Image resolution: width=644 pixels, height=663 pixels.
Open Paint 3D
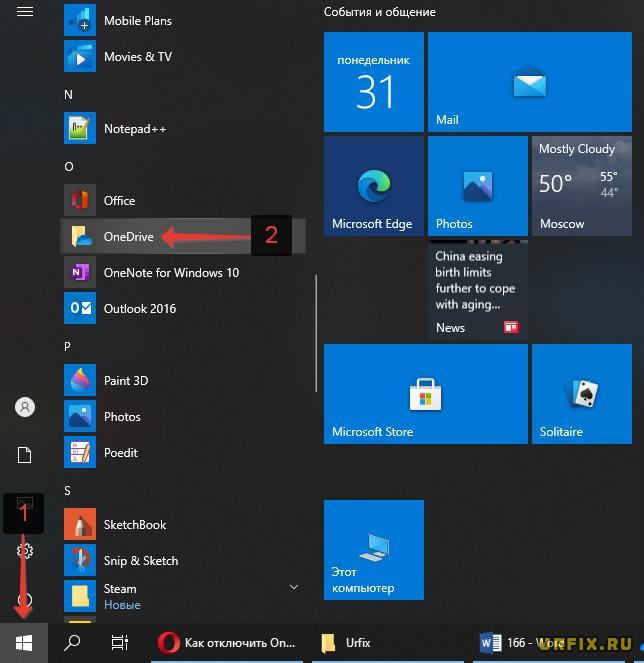[x=183, y=380]
